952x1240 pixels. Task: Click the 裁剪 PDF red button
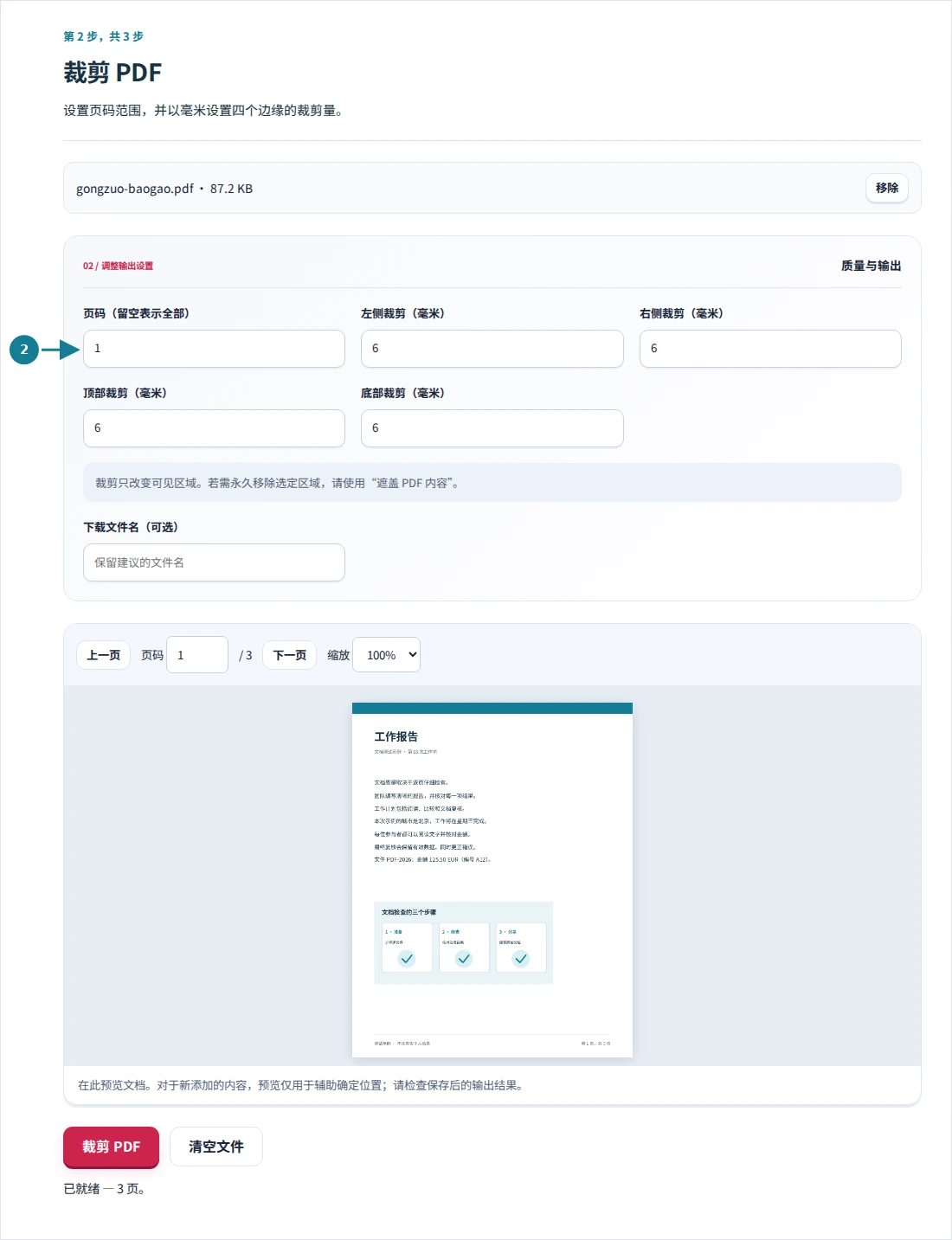(x=111, y=1147)
